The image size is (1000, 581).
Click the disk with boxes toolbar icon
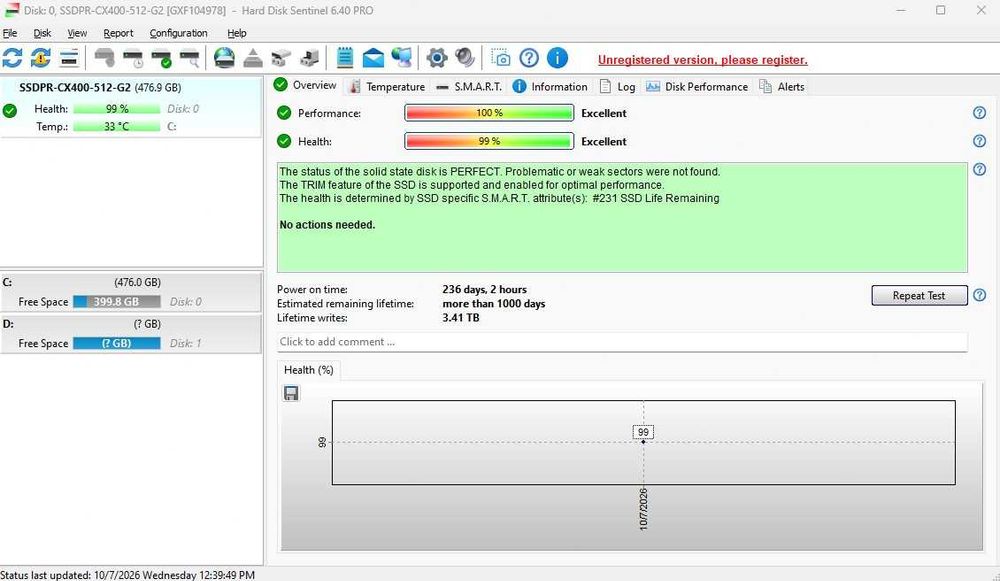pos(281,59)
